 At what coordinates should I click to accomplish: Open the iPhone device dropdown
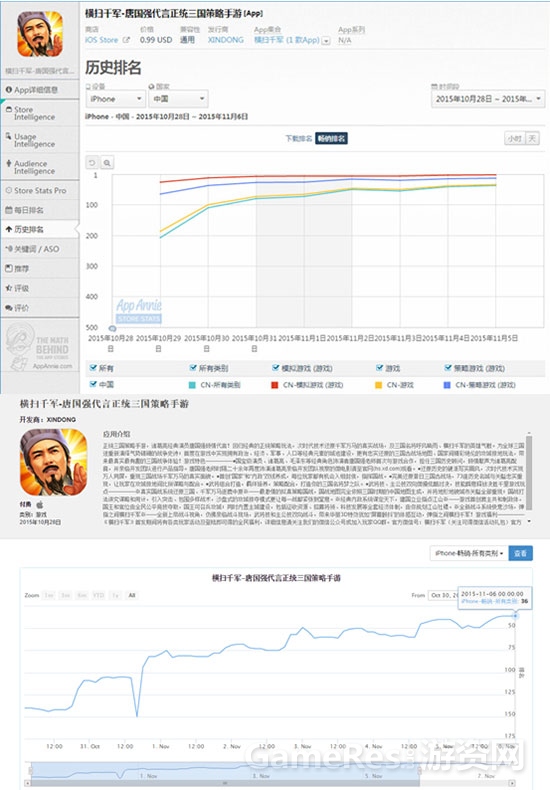pos(115,99)
